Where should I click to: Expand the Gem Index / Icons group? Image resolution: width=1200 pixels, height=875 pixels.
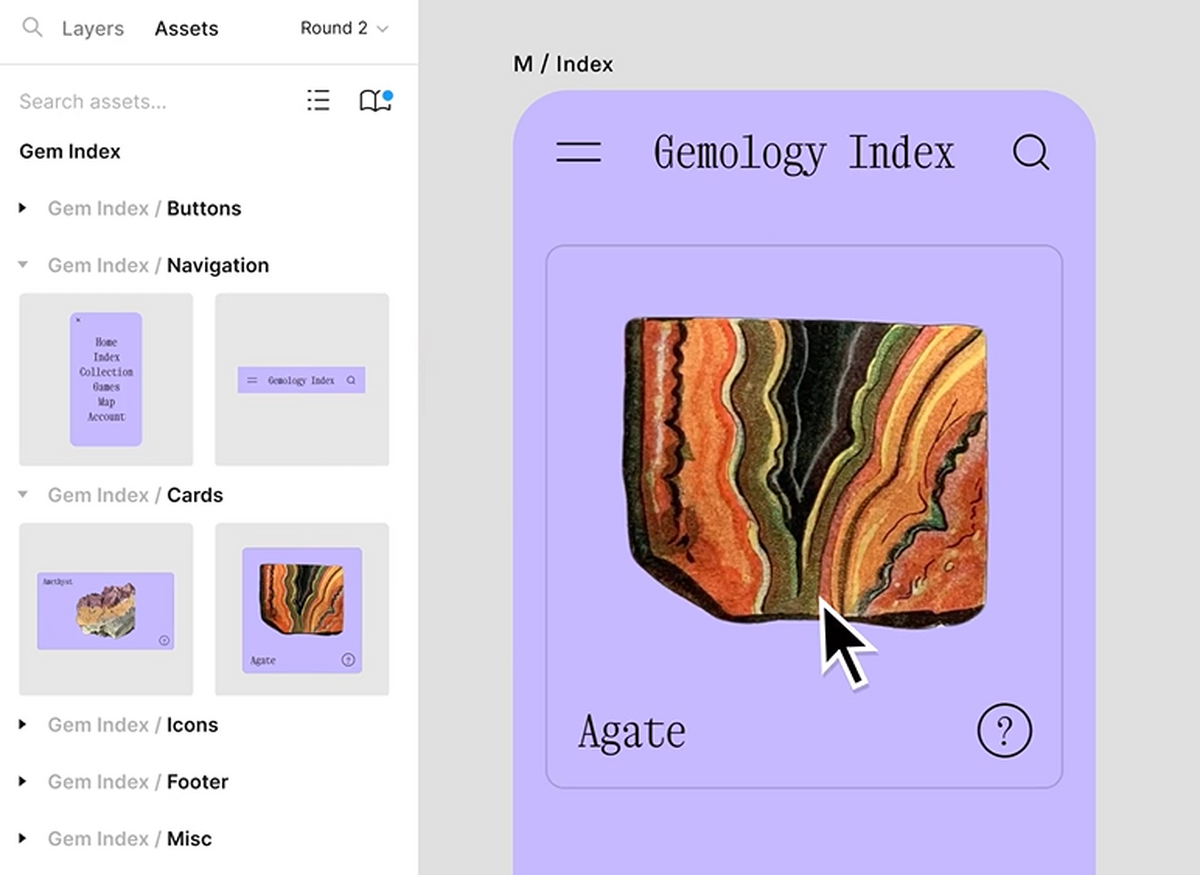click(23, 725)
